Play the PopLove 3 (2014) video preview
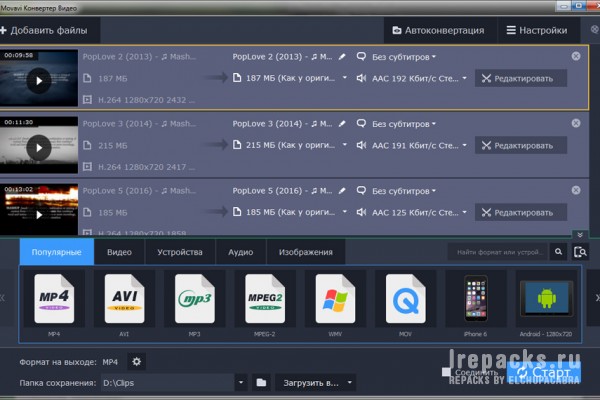This screenshot has width=600, height=400. [39, 148]
